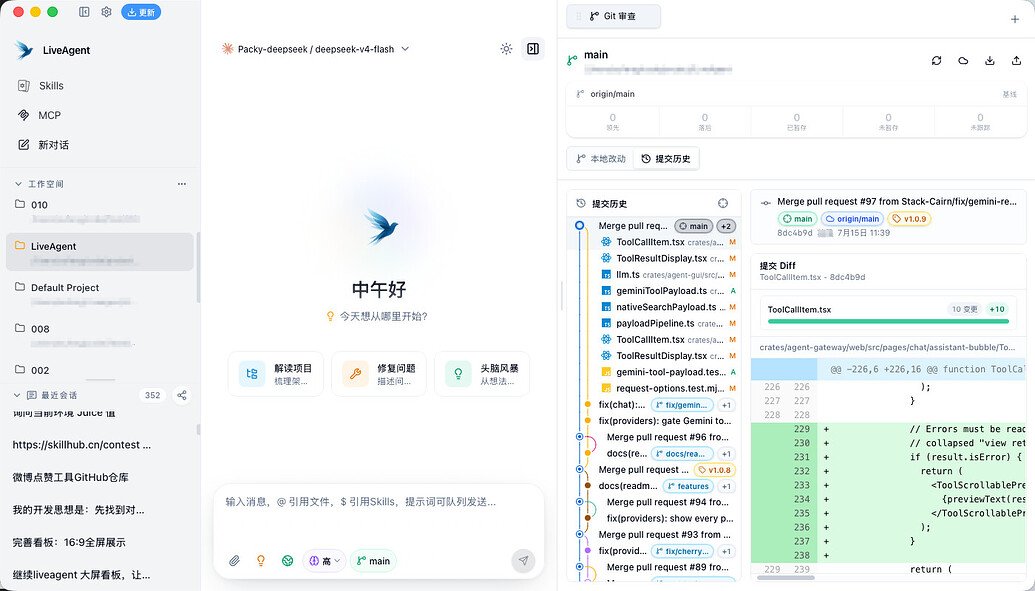Click the main branch chip below input

pos(374,561)
